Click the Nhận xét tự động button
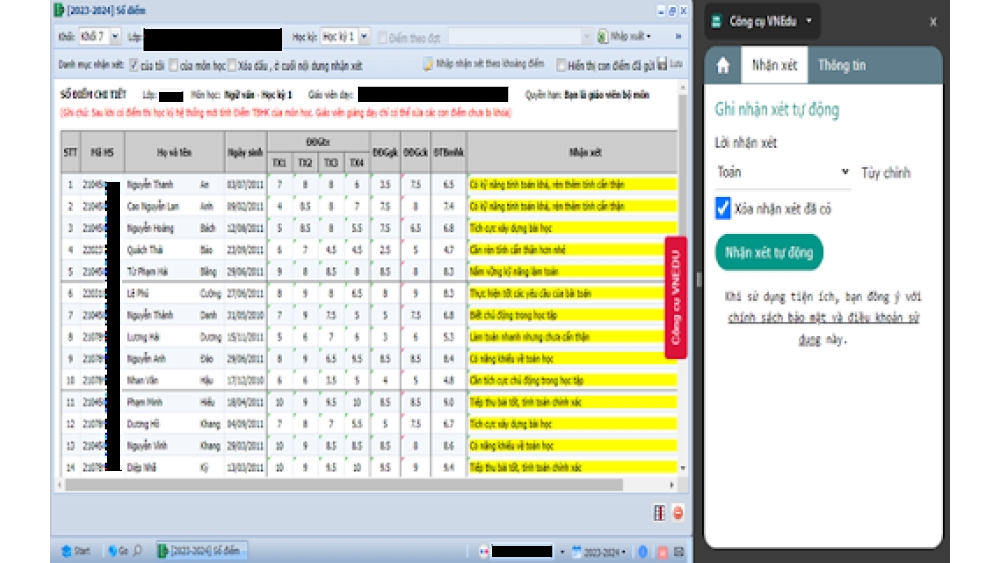The image size is (1000, 563). (769, 252)
